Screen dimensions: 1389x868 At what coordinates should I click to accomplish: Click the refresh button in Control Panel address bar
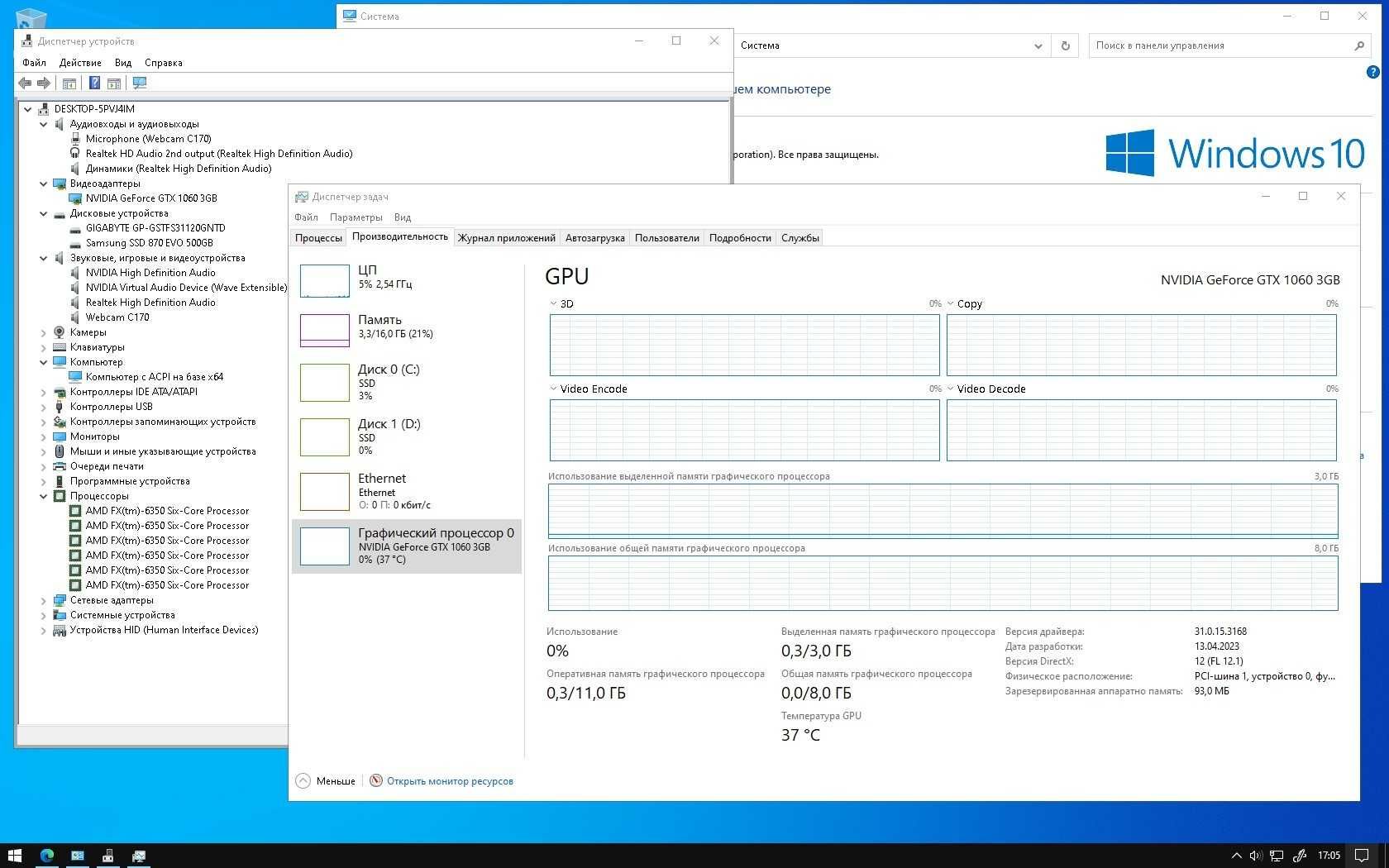[1065, 45]
